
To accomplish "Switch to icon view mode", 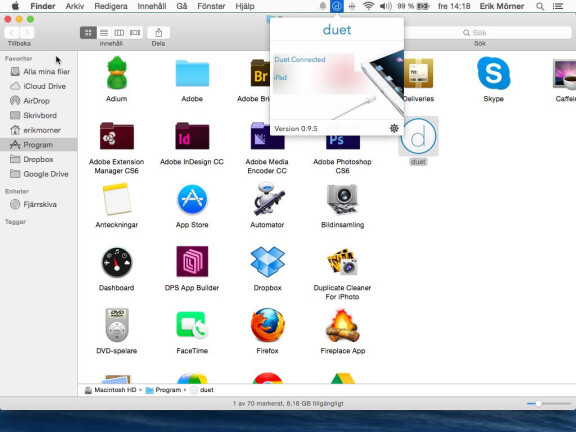I will [88, 33].
